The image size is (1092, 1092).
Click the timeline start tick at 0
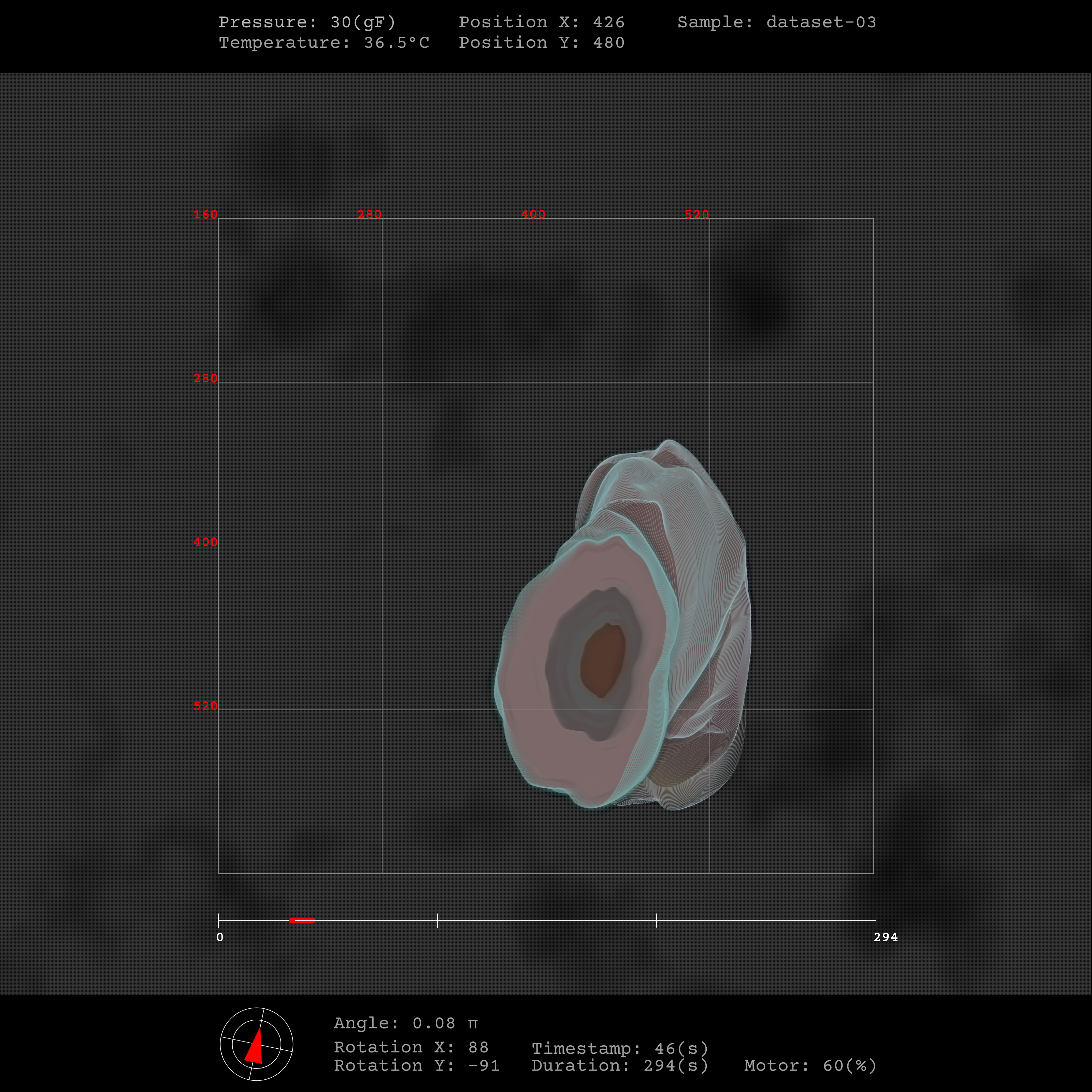pos(219,920)
